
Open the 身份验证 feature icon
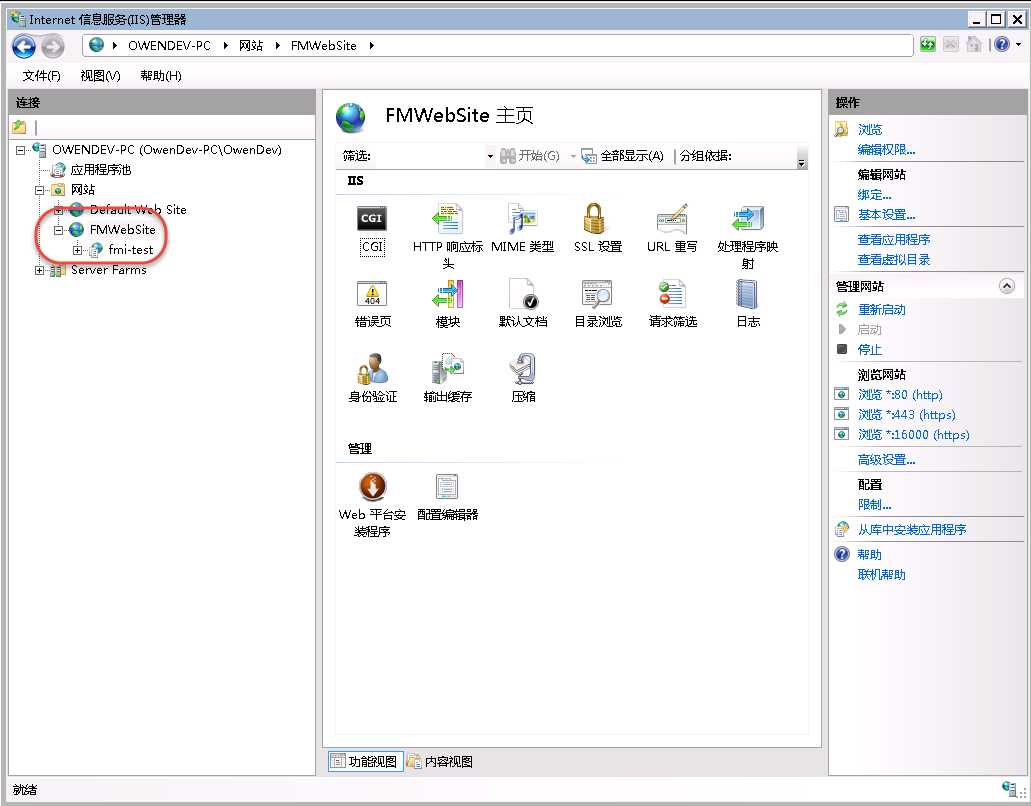click(x=373, y=369)
